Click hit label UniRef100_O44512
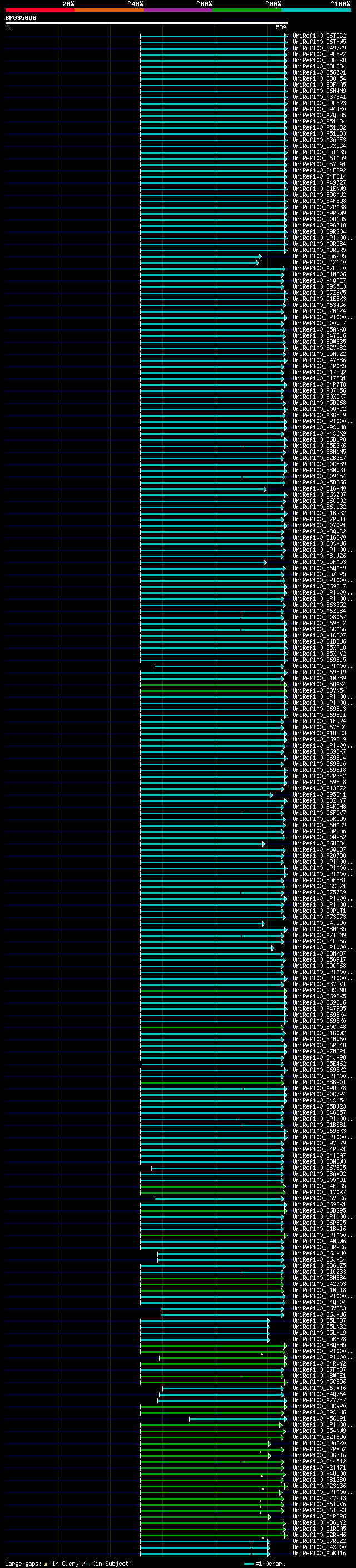This screenshot has height=1568, width=356. pos(319,1461)
